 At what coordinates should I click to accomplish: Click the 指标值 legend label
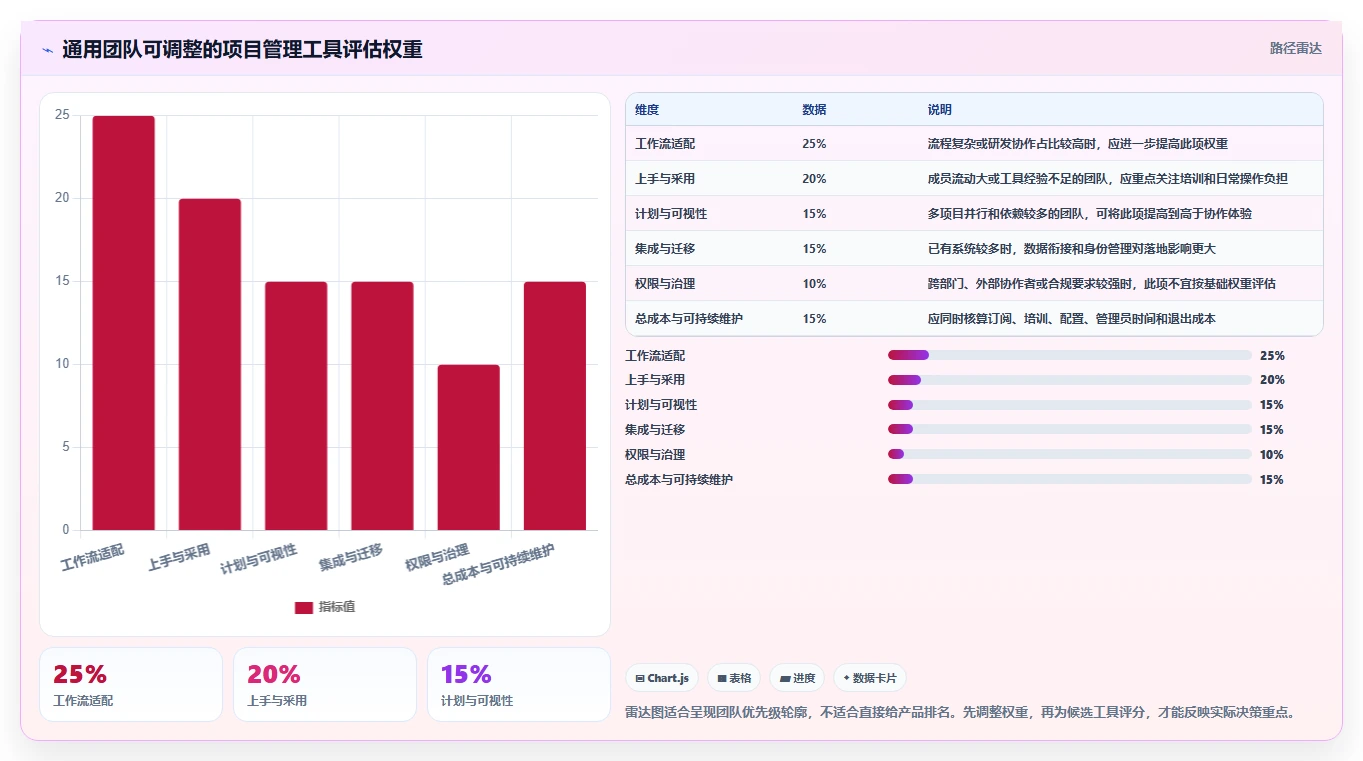click(337, 607)
